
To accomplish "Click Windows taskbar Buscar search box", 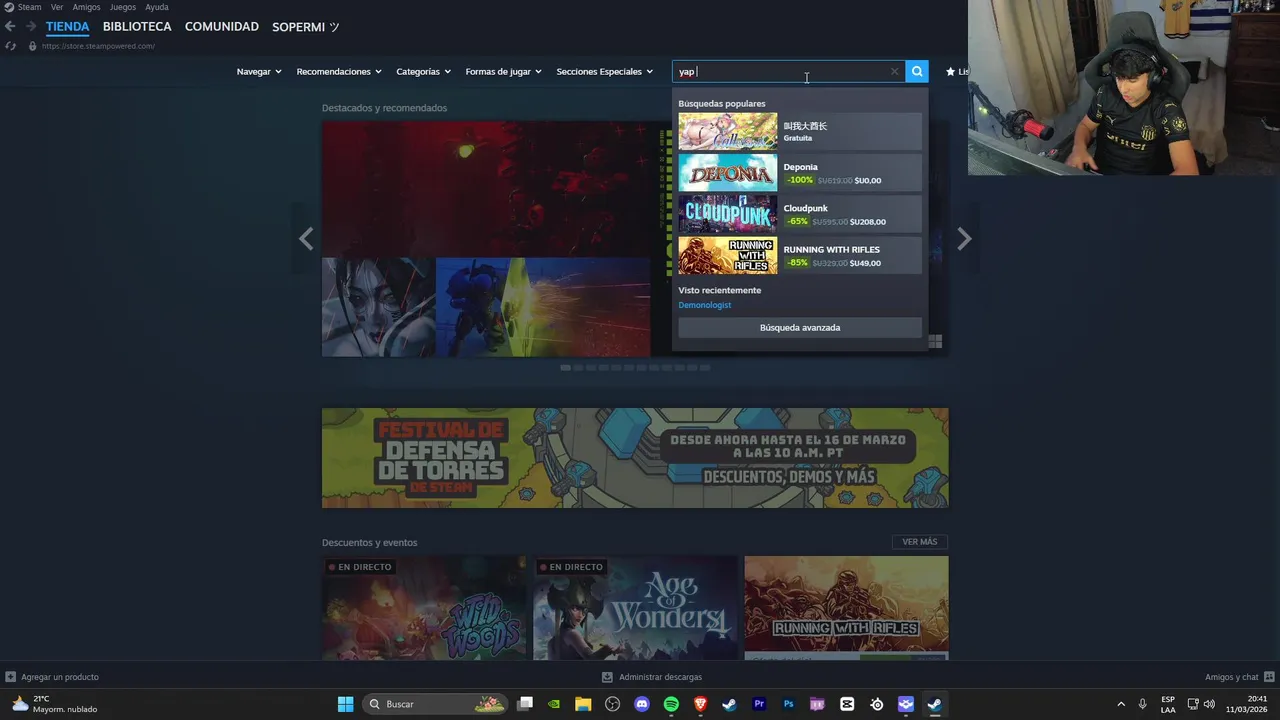I will [x=435, y=704].
